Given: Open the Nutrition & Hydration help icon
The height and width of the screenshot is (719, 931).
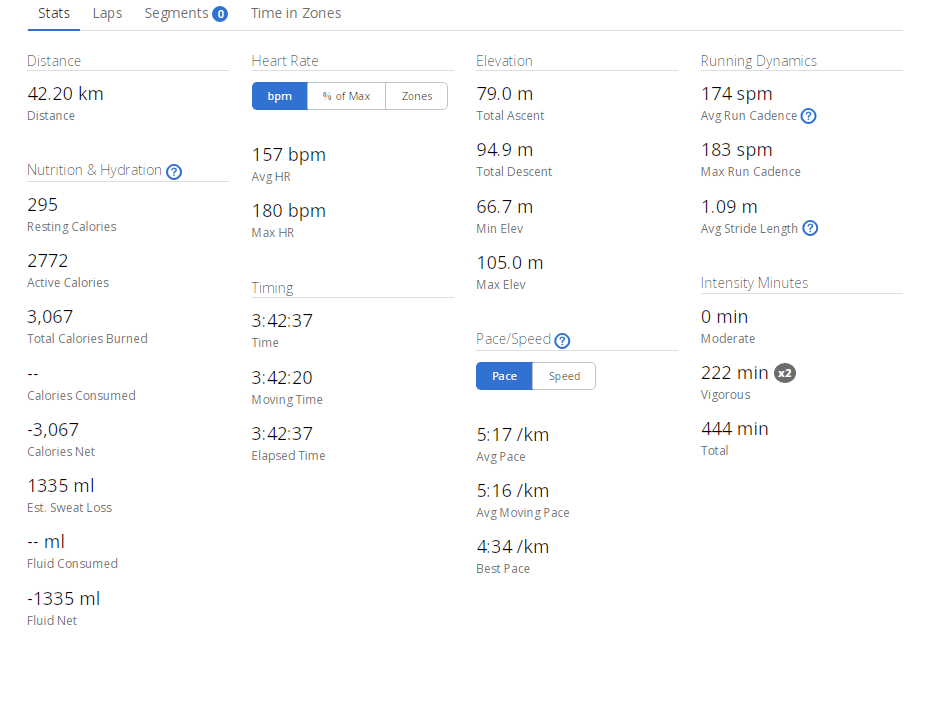Looking at the screenshot, I should [174, 171].
